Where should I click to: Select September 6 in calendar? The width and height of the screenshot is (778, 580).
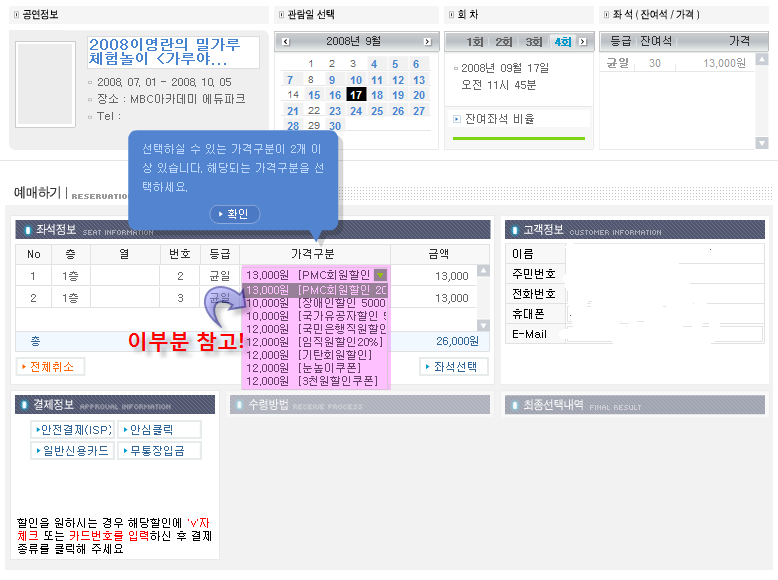(416, 64)
